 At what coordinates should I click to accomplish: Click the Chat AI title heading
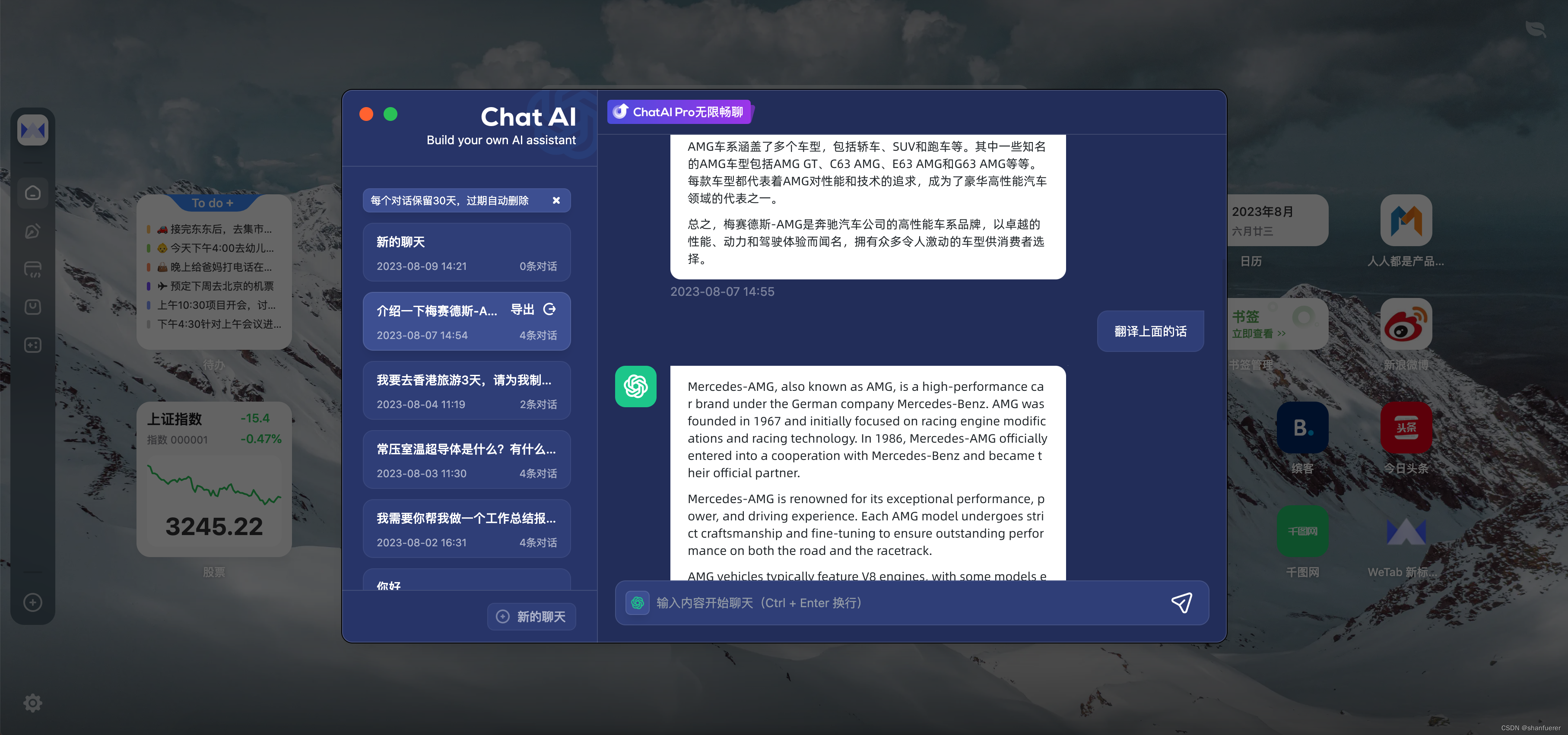pyautogui.click(x=528, y=116)
